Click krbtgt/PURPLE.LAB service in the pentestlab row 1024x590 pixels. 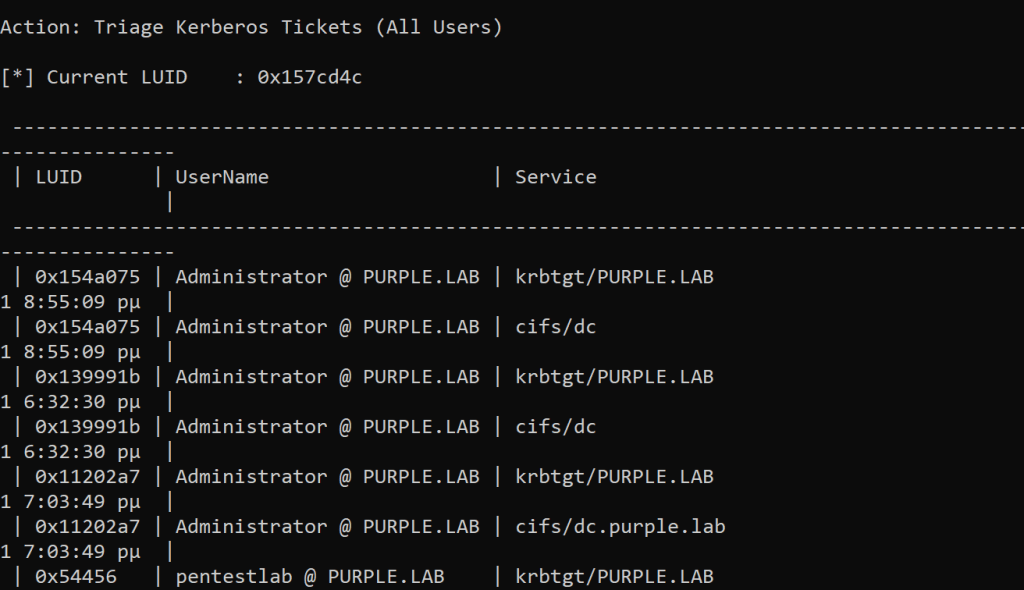point(614,577)
